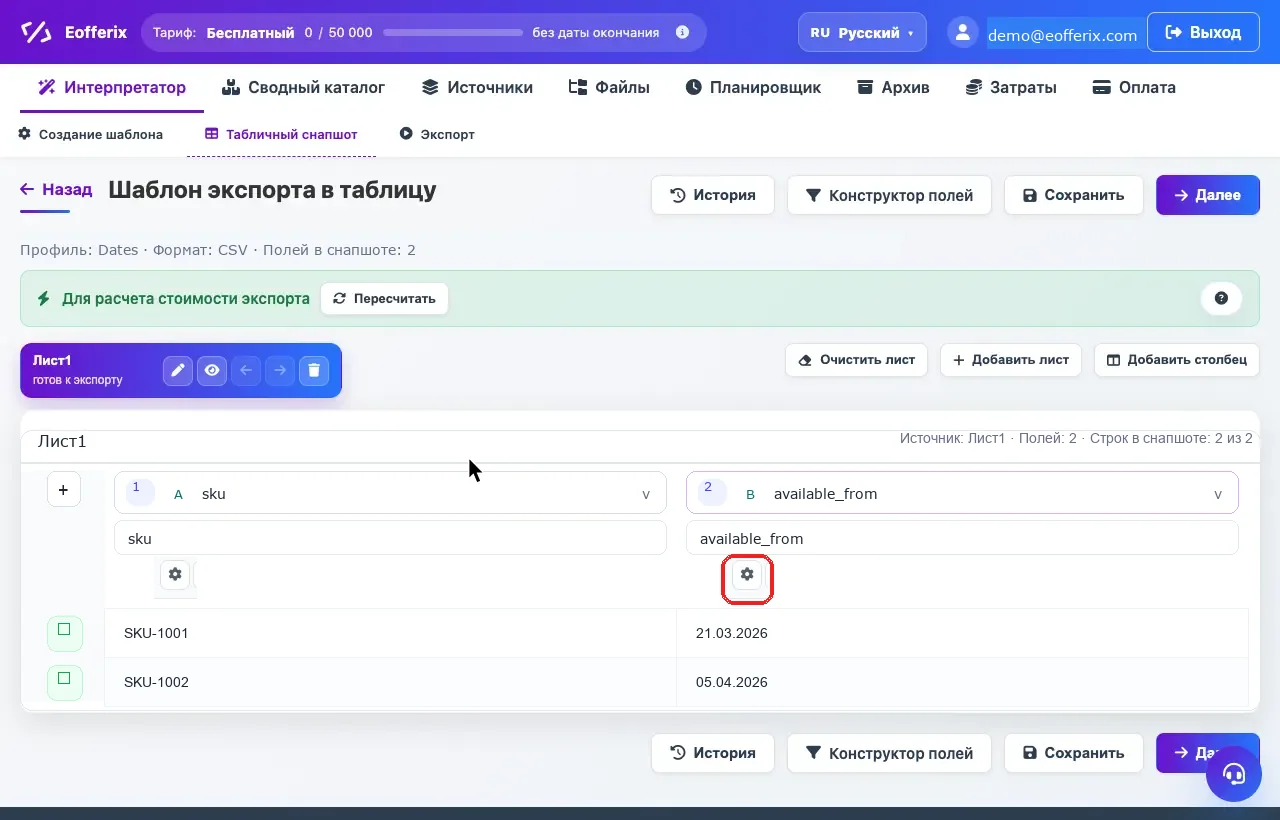Click the Eofferix logo icon
This screenshot has width=1280, height=820.
pos(37,32)
